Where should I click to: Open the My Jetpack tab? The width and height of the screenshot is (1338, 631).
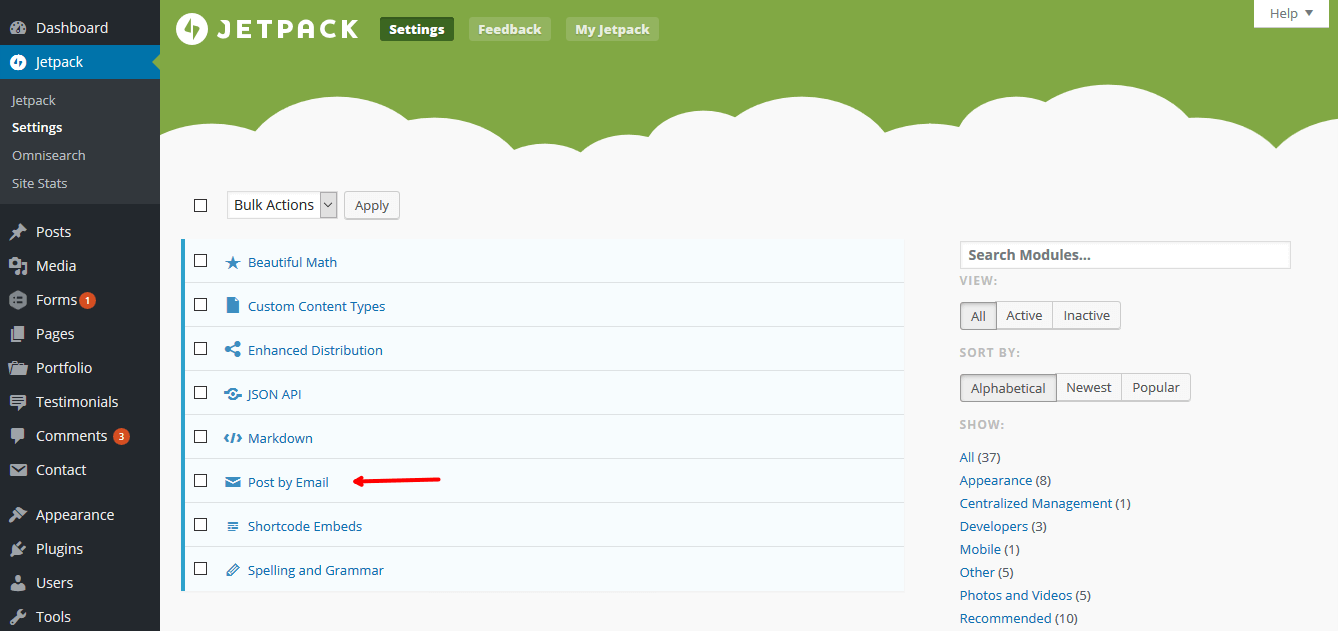pos(612,29)
